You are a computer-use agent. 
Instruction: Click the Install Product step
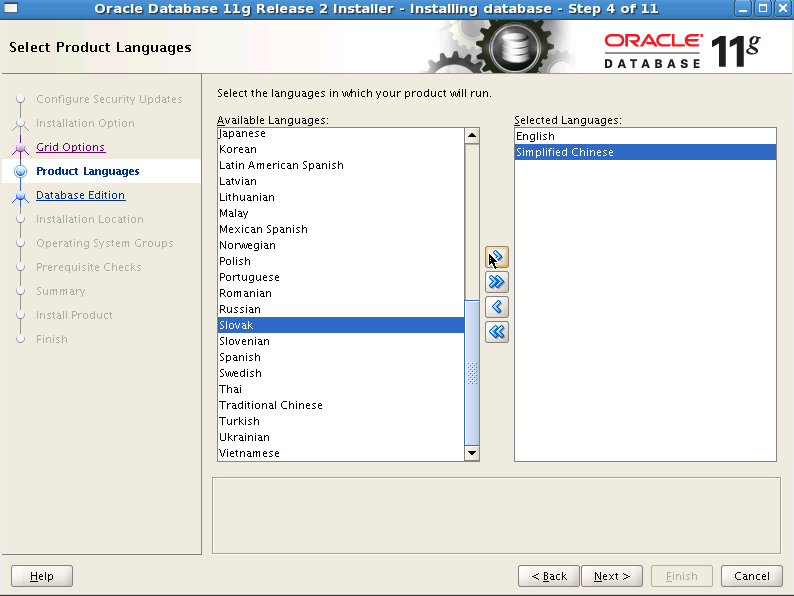point(74,315)
